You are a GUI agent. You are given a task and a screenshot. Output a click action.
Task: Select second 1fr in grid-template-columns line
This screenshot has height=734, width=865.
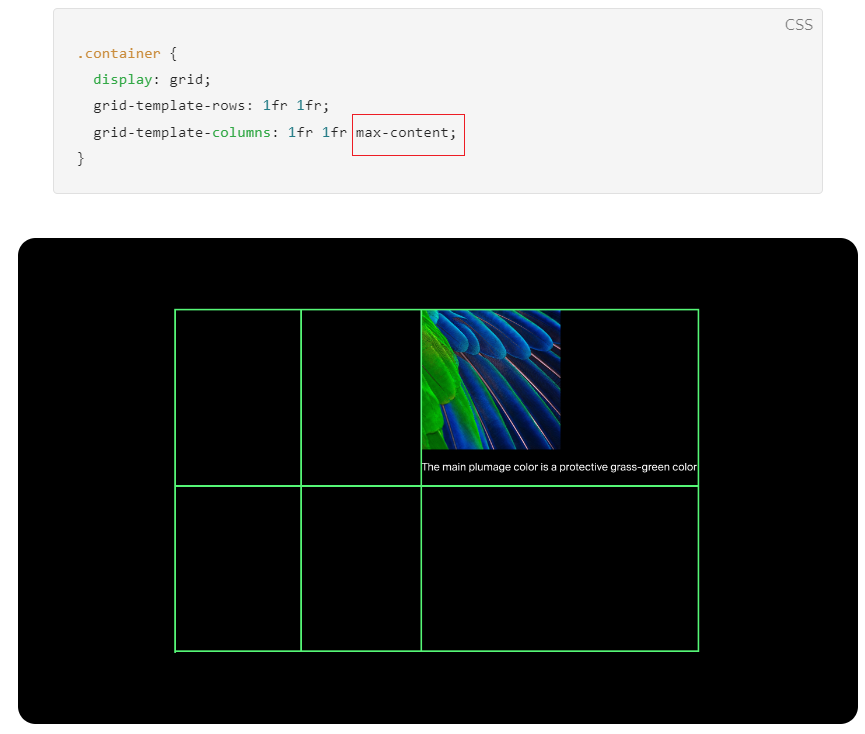[x=335, y=133]
